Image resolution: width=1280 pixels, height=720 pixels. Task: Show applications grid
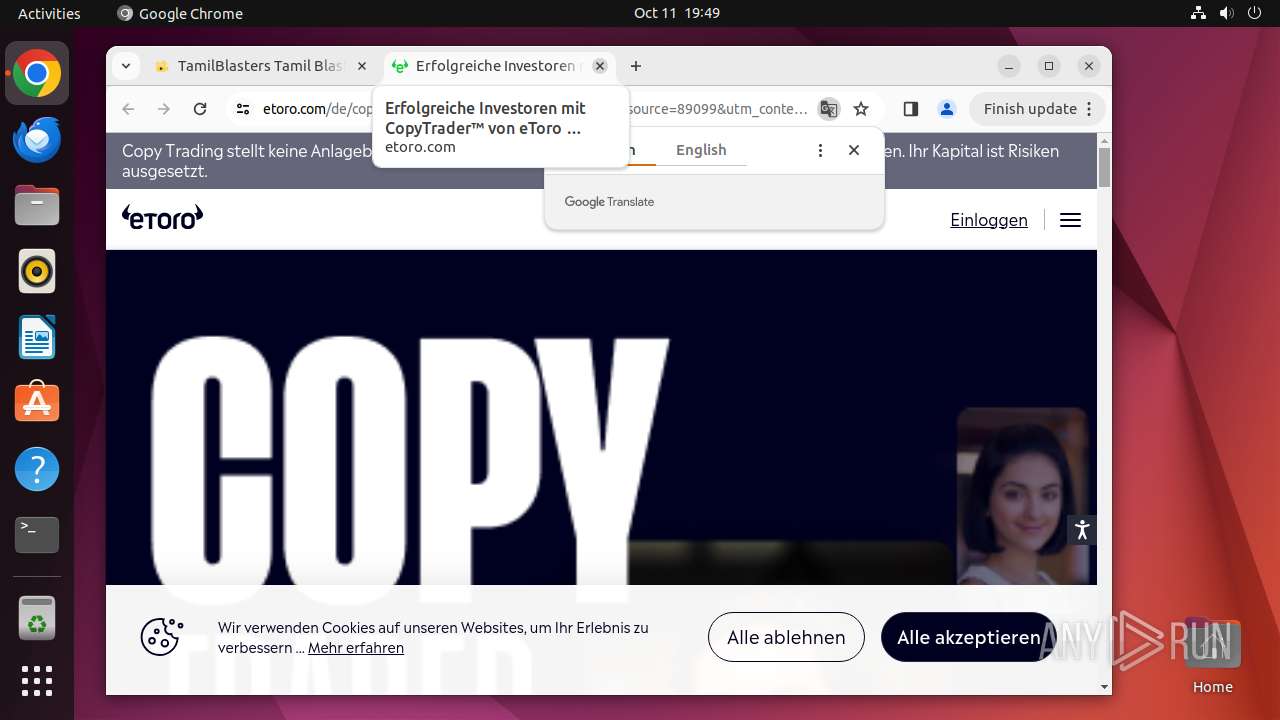pos(37,681)
